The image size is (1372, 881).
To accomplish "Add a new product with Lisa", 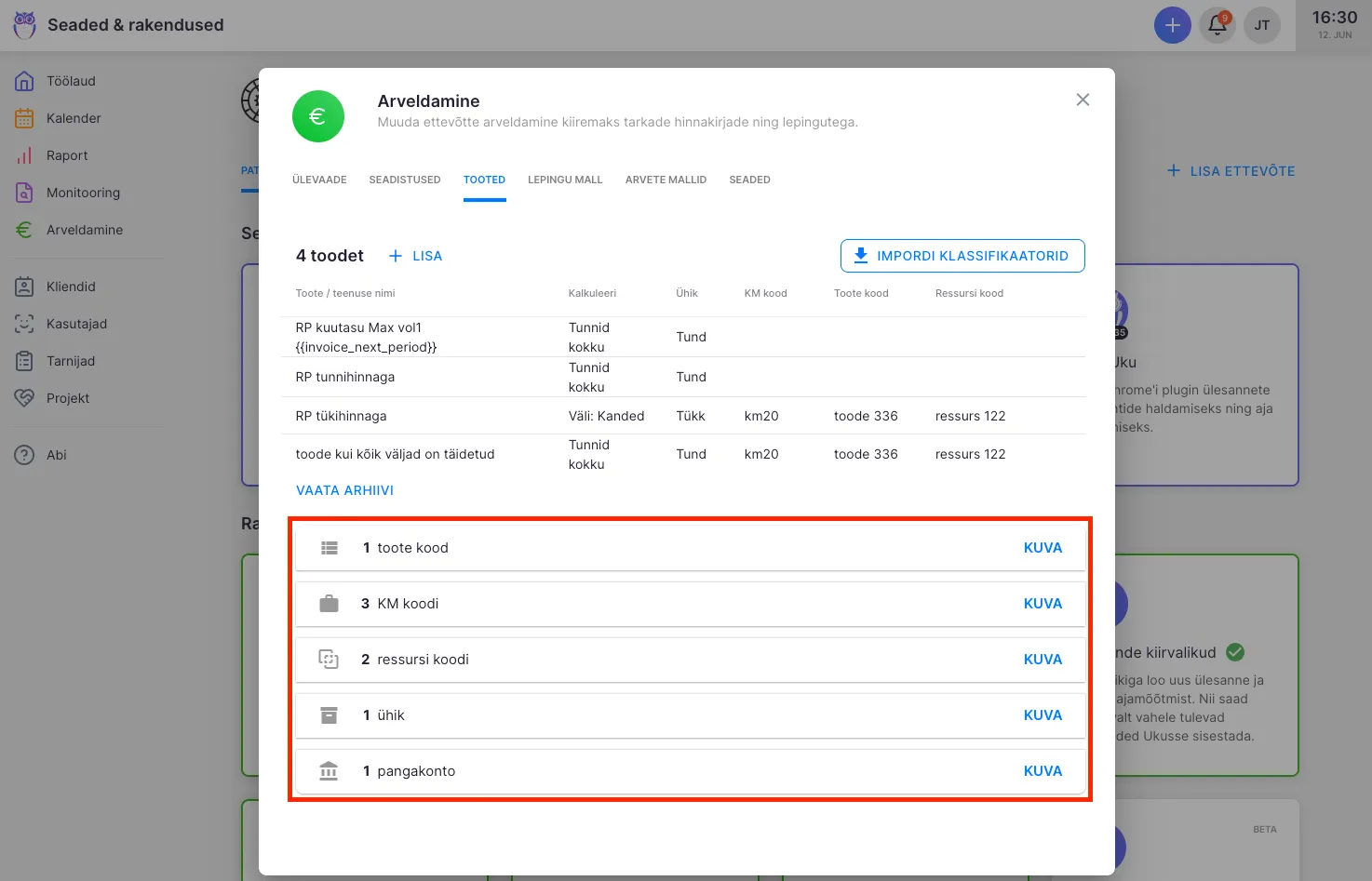I will point(415,256).
